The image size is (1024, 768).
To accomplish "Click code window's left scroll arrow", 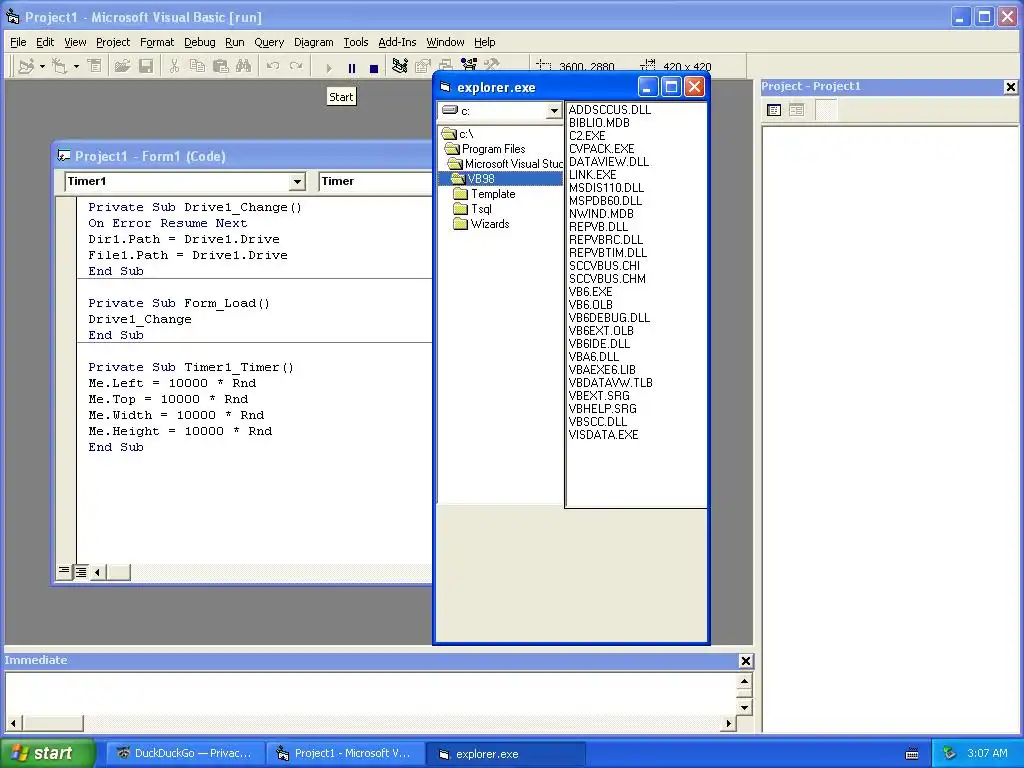I will point(98,573).
